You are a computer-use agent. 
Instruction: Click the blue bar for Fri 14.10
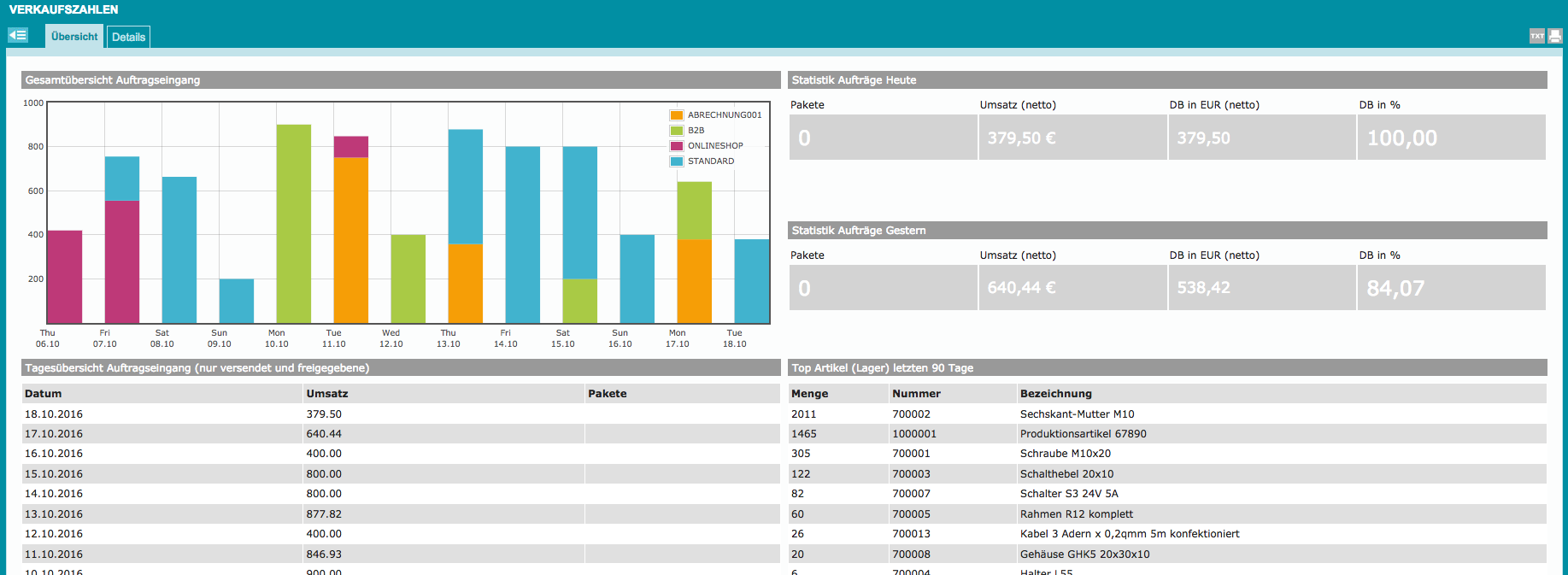522,235
